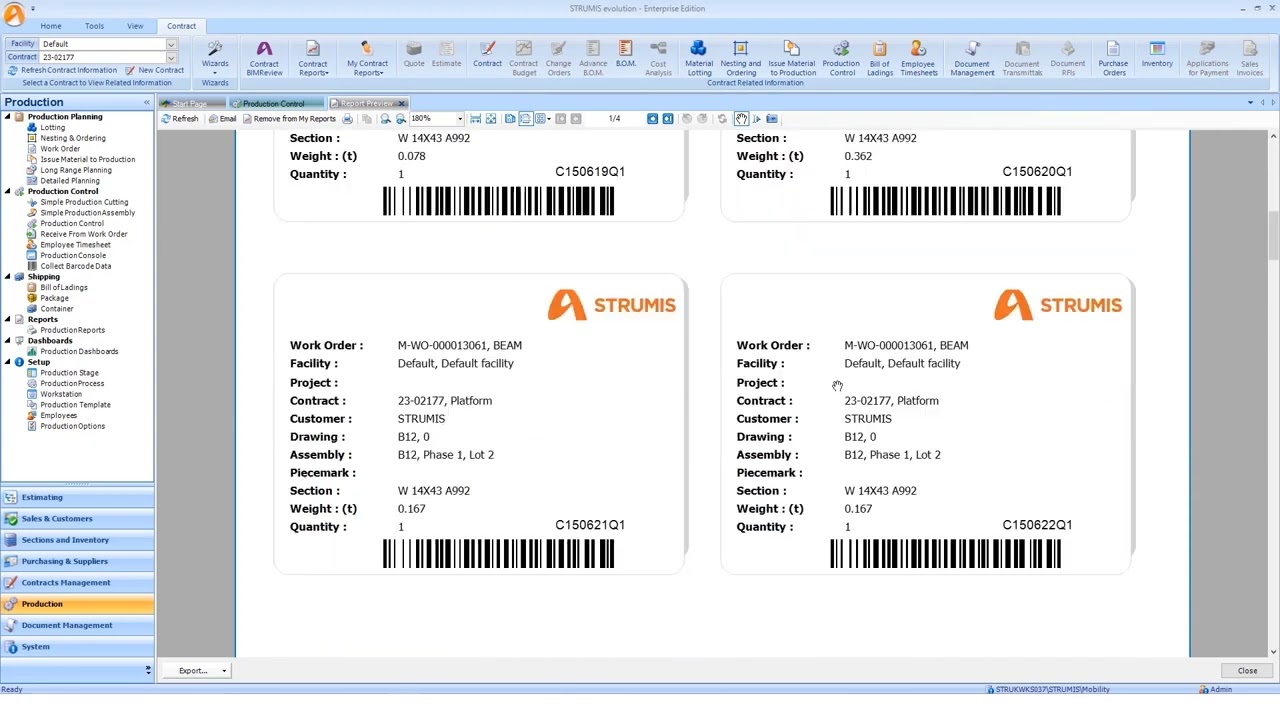Open Change Orders ribbon icon
The width and height of the screenshot is (1280, 720).
(x=558, y=58)
